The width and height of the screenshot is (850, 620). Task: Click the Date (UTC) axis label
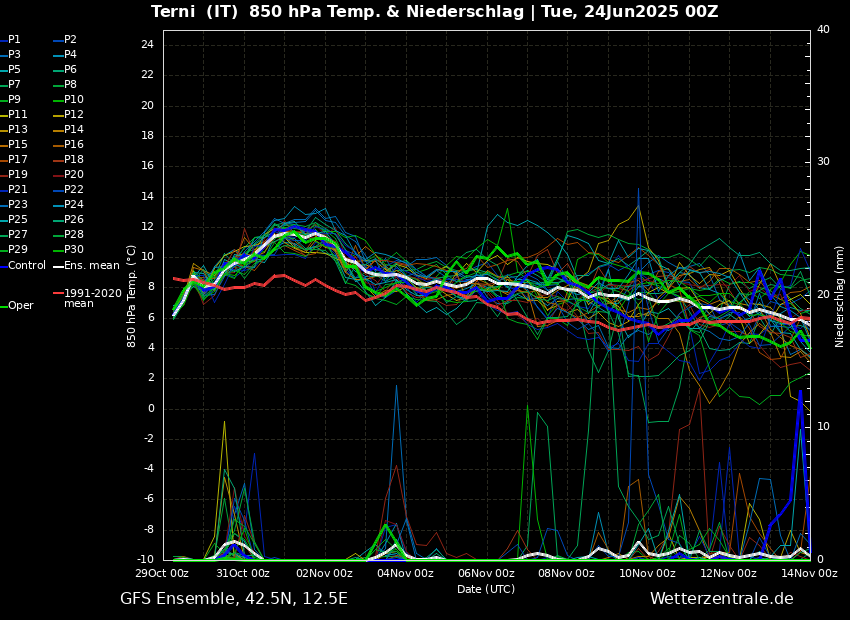[x=486, y=589]
